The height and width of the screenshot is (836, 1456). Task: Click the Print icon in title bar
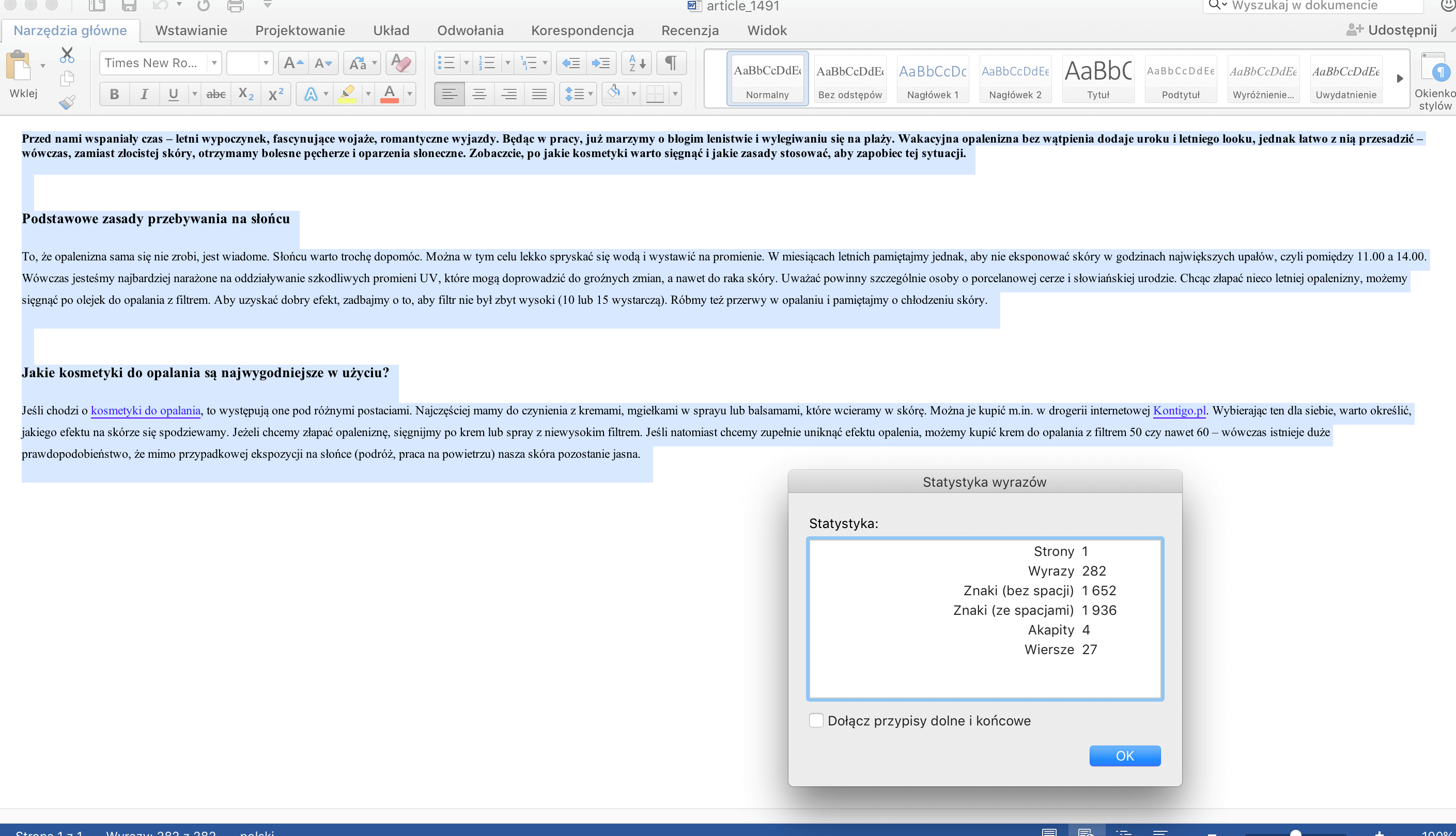(x=236, y=6)
